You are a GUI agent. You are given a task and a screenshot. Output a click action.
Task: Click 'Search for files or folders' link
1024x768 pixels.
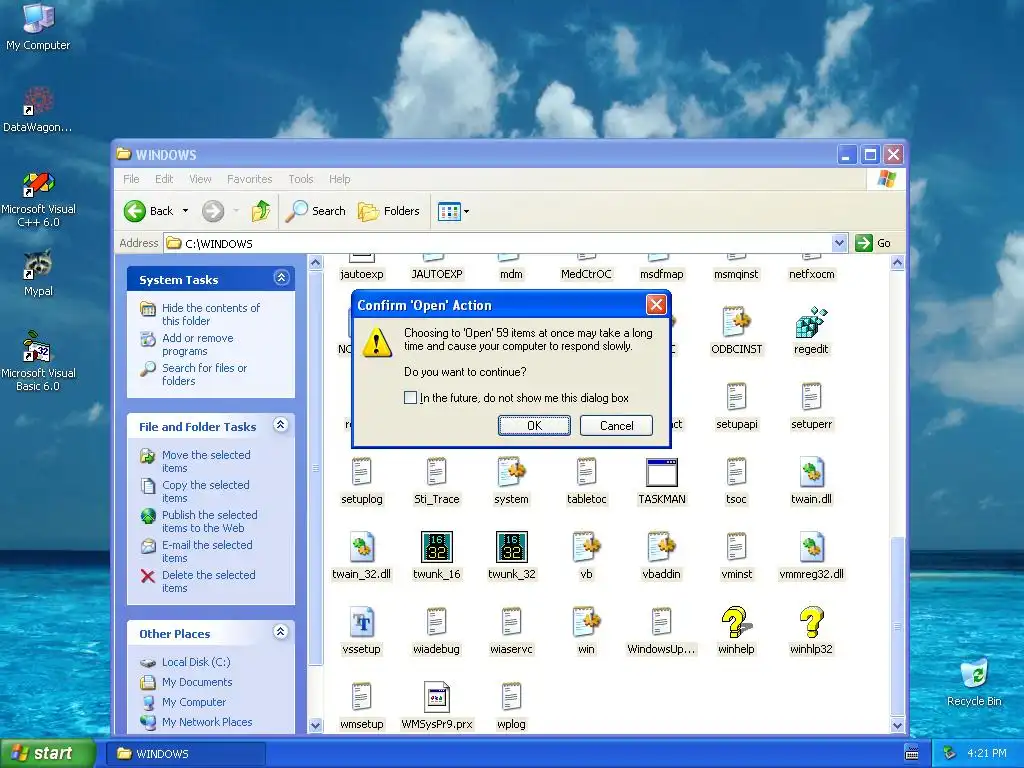coord(204,374)
